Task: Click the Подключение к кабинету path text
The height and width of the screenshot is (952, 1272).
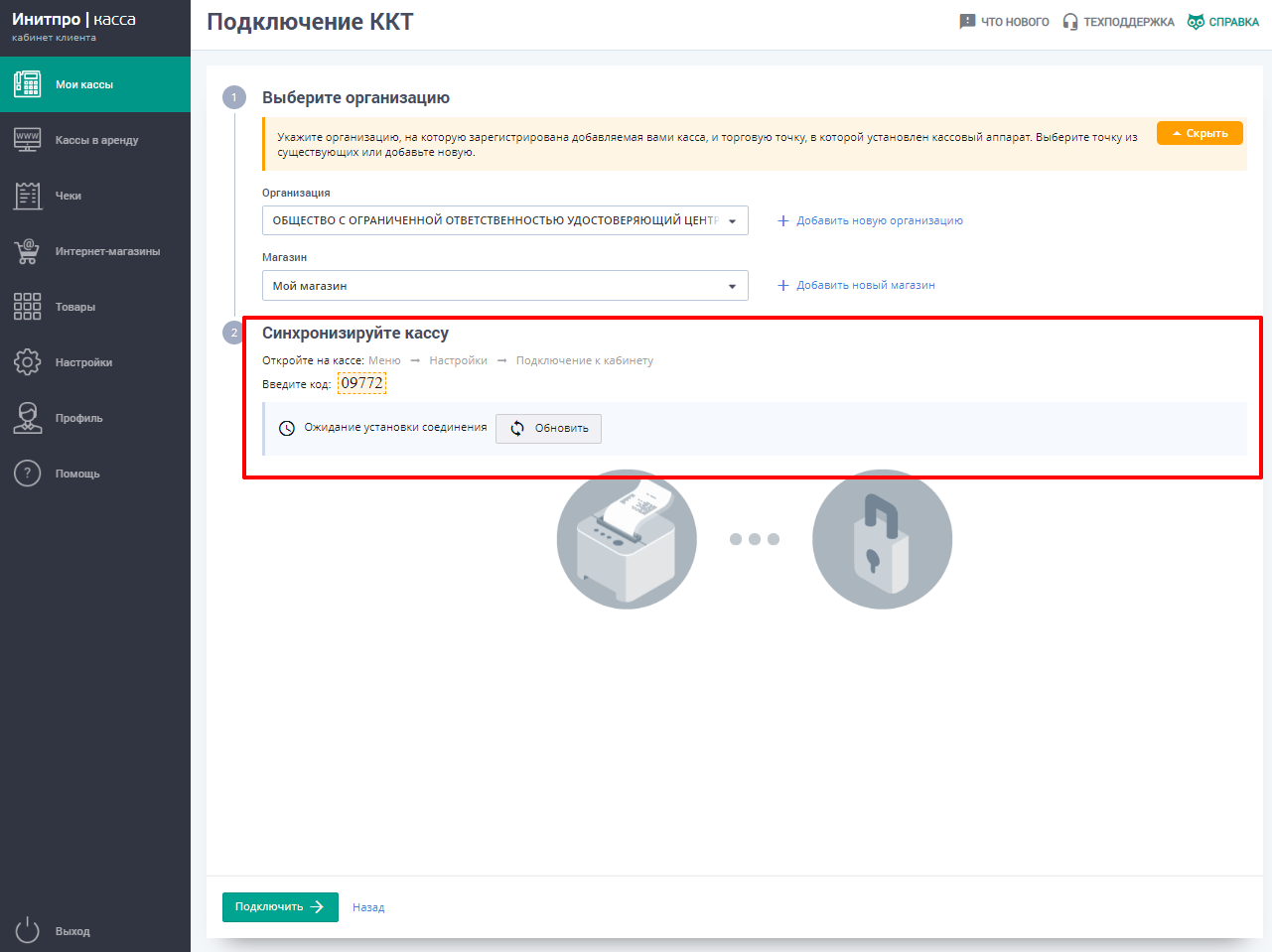Action: tap(585, 360)
